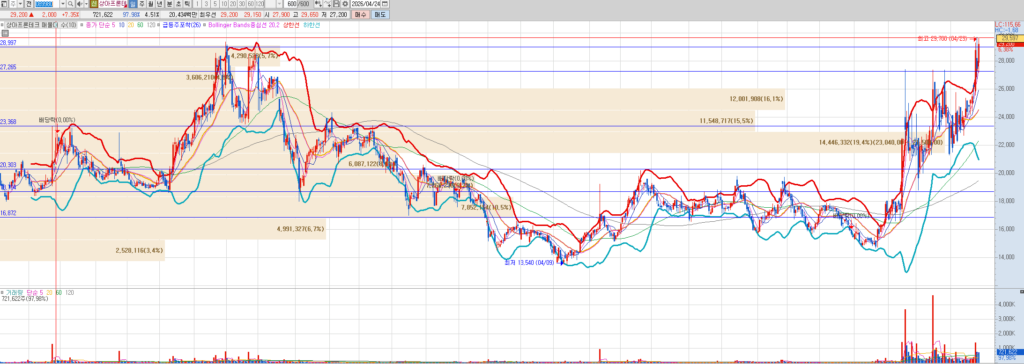Choose the 60 interval button

click(250, 4)
